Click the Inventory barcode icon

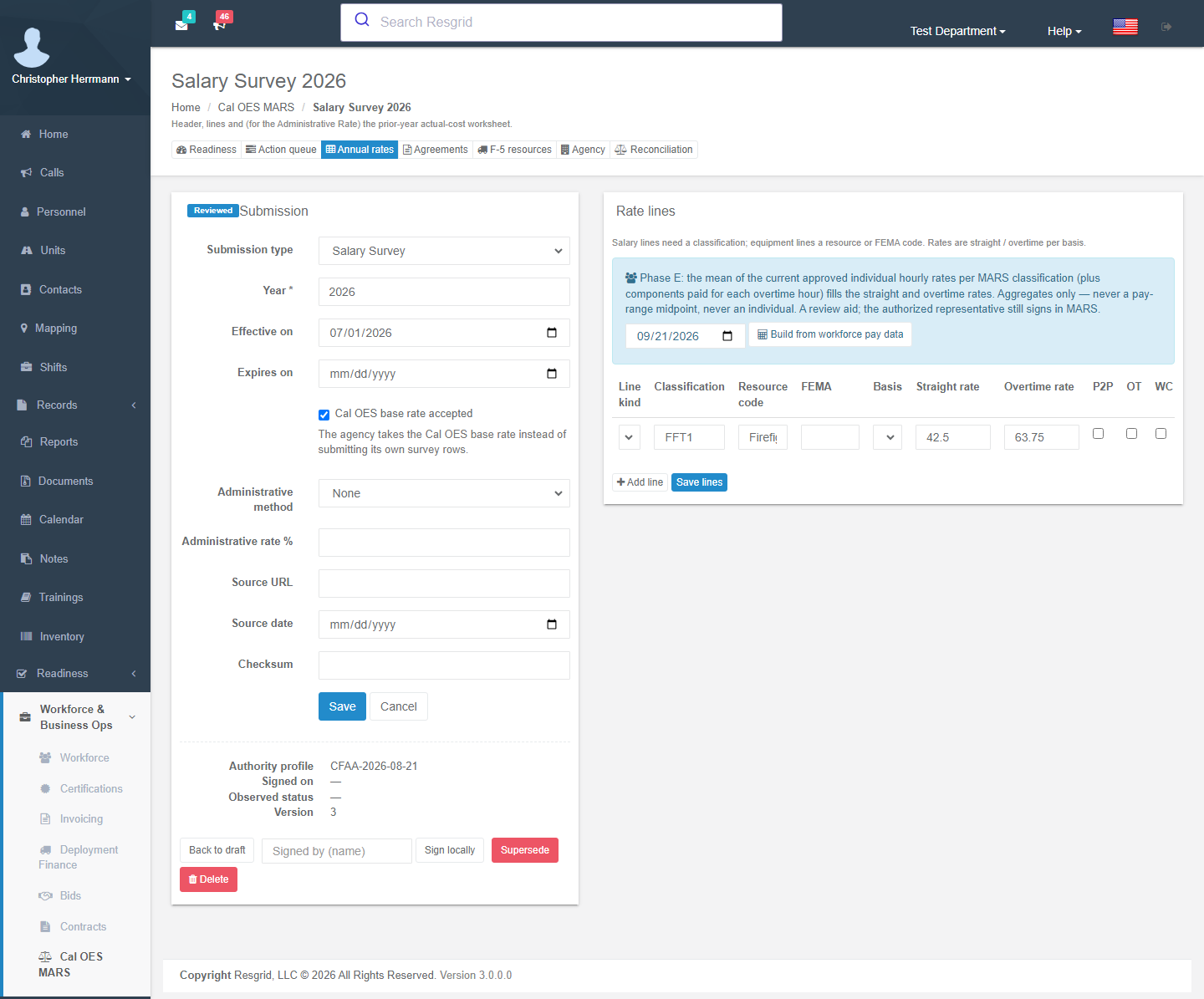click(x=26, y=637)
